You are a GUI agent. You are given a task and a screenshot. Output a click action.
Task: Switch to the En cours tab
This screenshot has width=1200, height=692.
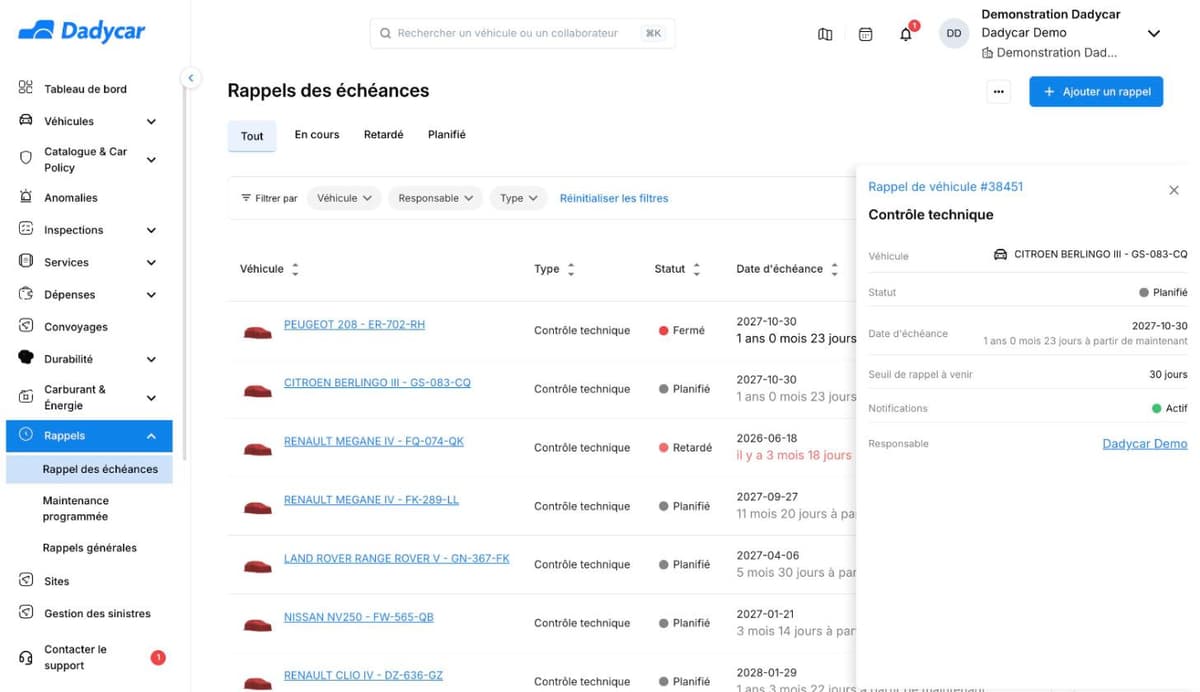[x=317, y=134]
